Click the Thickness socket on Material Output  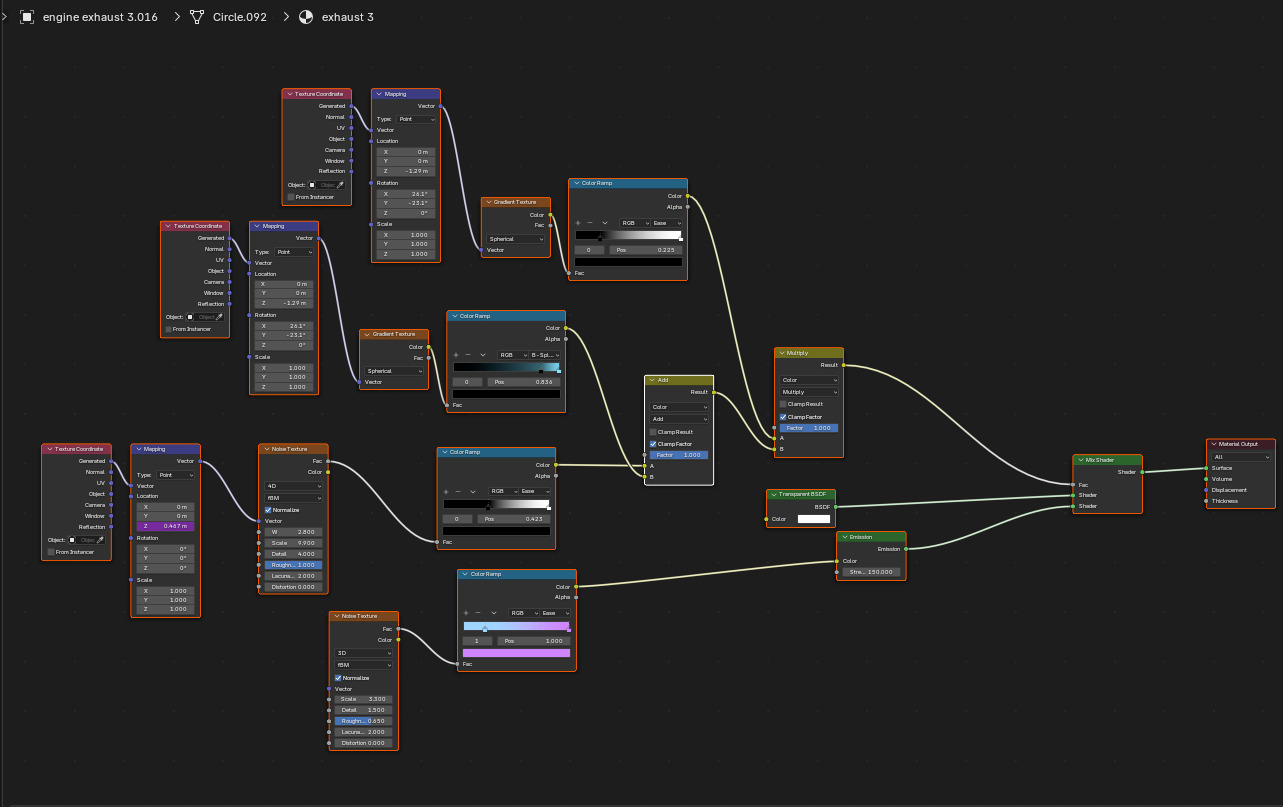(x=1207, y=501)
